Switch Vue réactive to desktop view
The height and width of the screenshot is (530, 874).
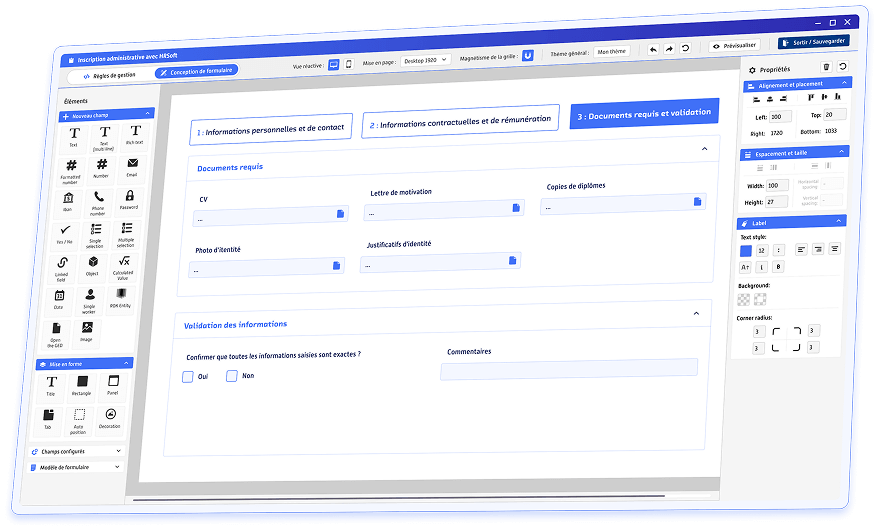pos(333,65)
